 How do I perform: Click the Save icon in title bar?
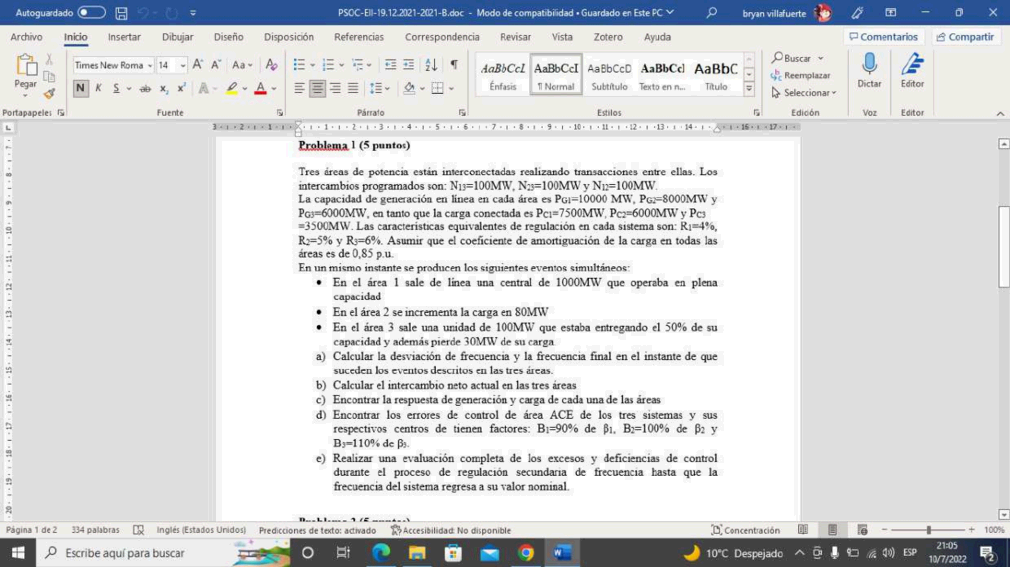coord(121,12)
